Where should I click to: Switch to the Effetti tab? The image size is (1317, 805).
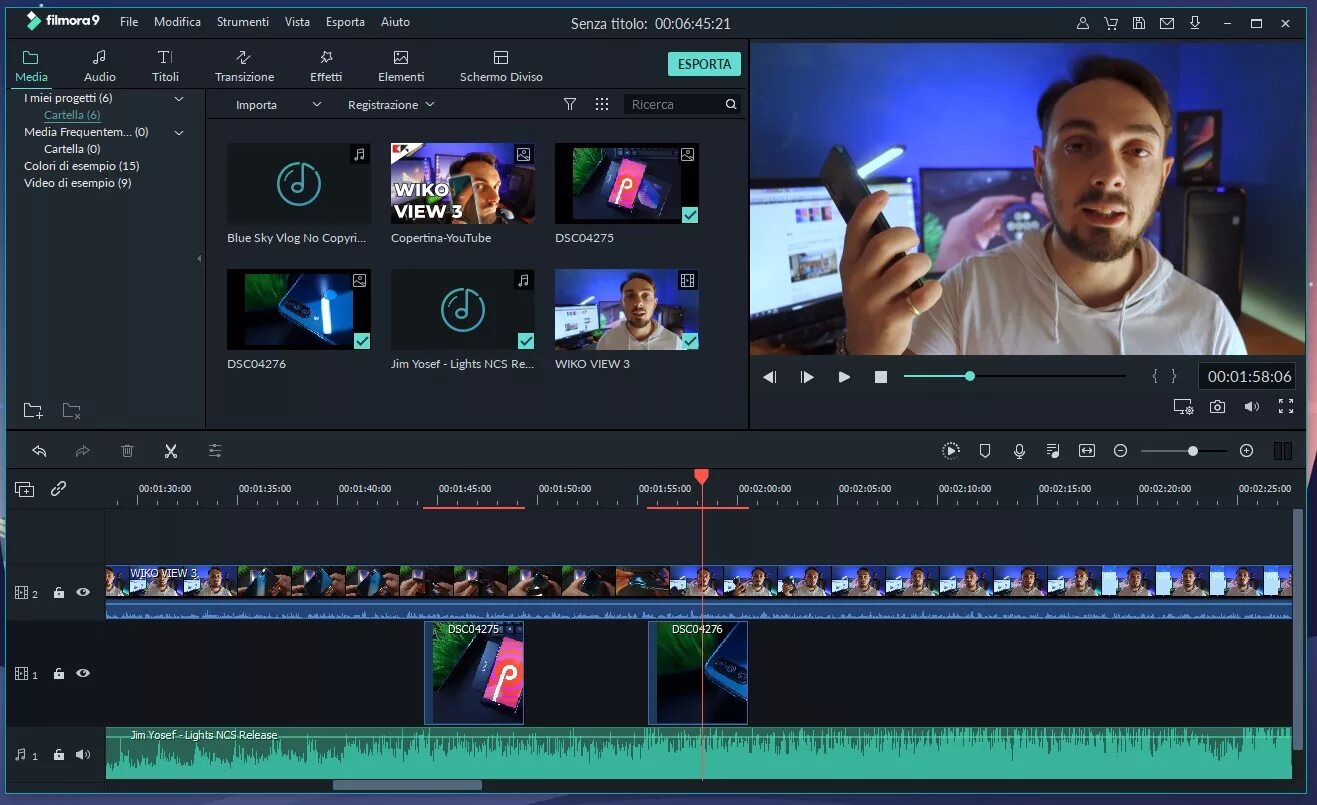point(326,66)
